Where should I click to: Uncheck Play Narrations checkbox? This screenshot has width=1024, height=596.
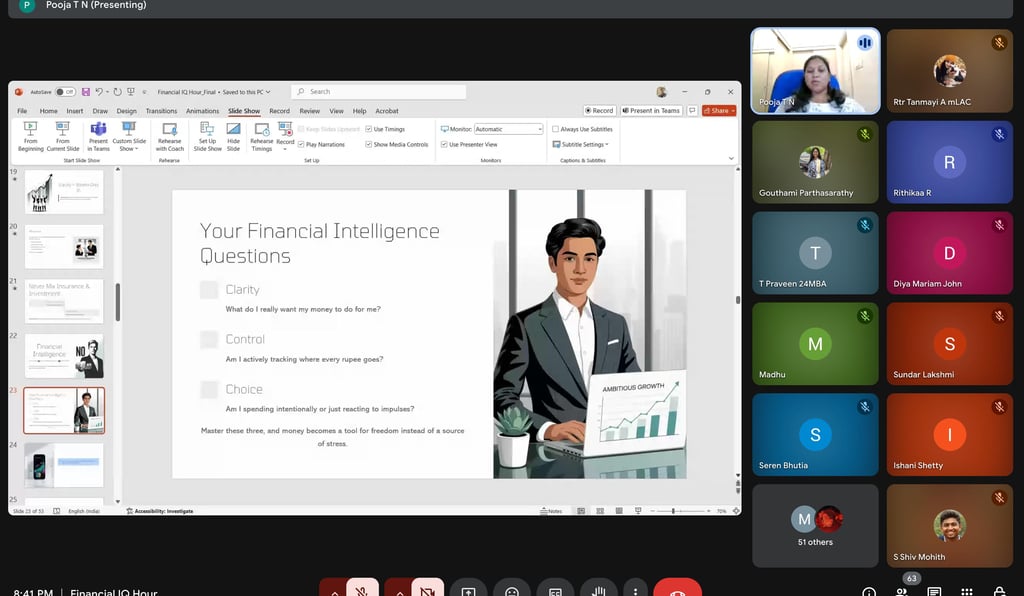click(x=301, y=144)
